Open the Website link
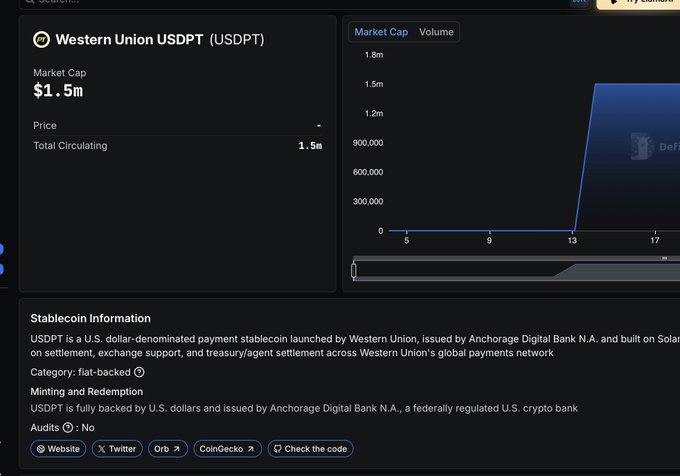Viewport: 680px width, 476px height. coord(58,449)
